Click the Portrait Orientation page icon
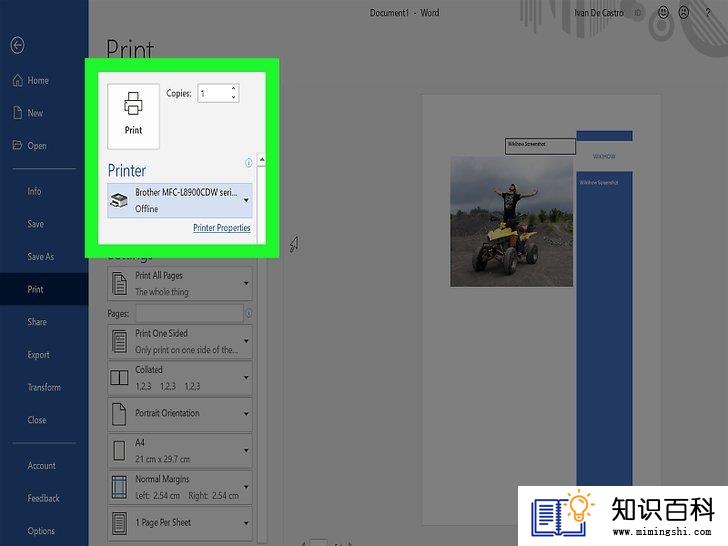728x546 pixels. 119,414
